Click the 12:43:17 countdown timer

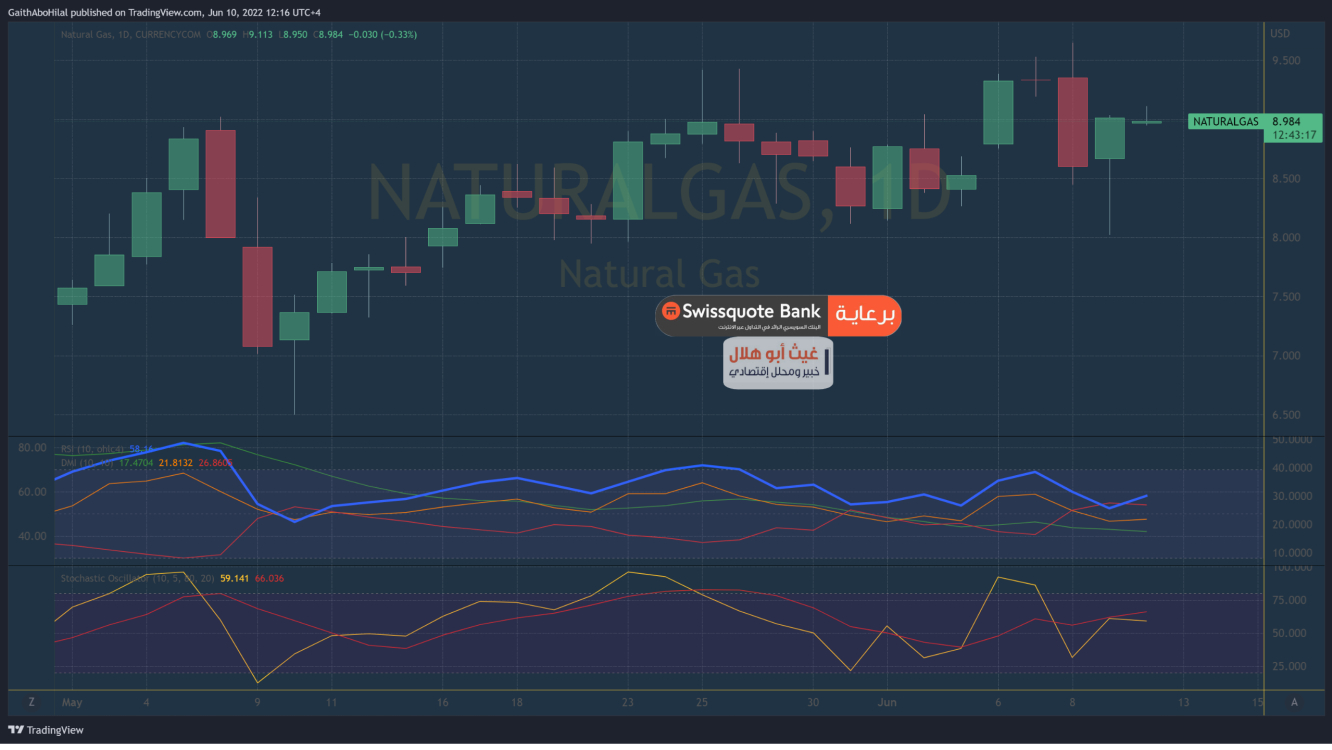(1296, 135)
